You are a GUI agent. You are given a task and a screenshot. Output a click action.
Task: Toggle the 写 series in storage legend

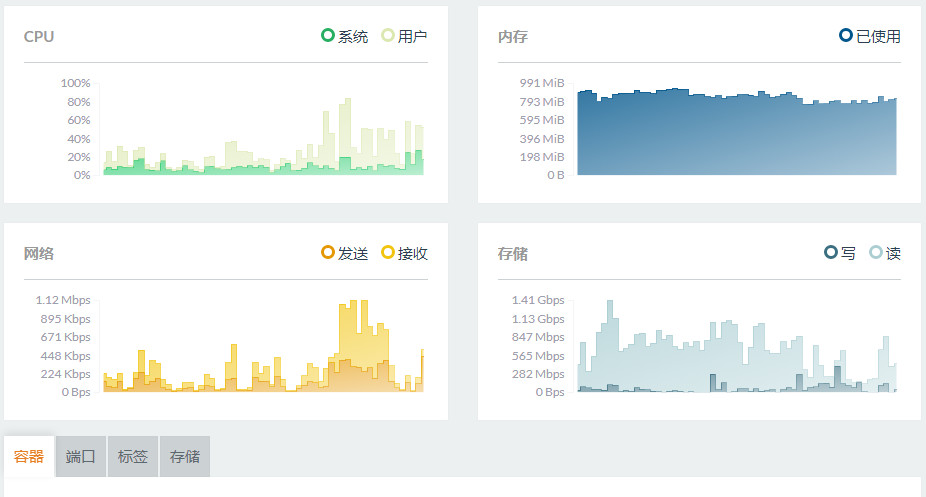point(840,253)
